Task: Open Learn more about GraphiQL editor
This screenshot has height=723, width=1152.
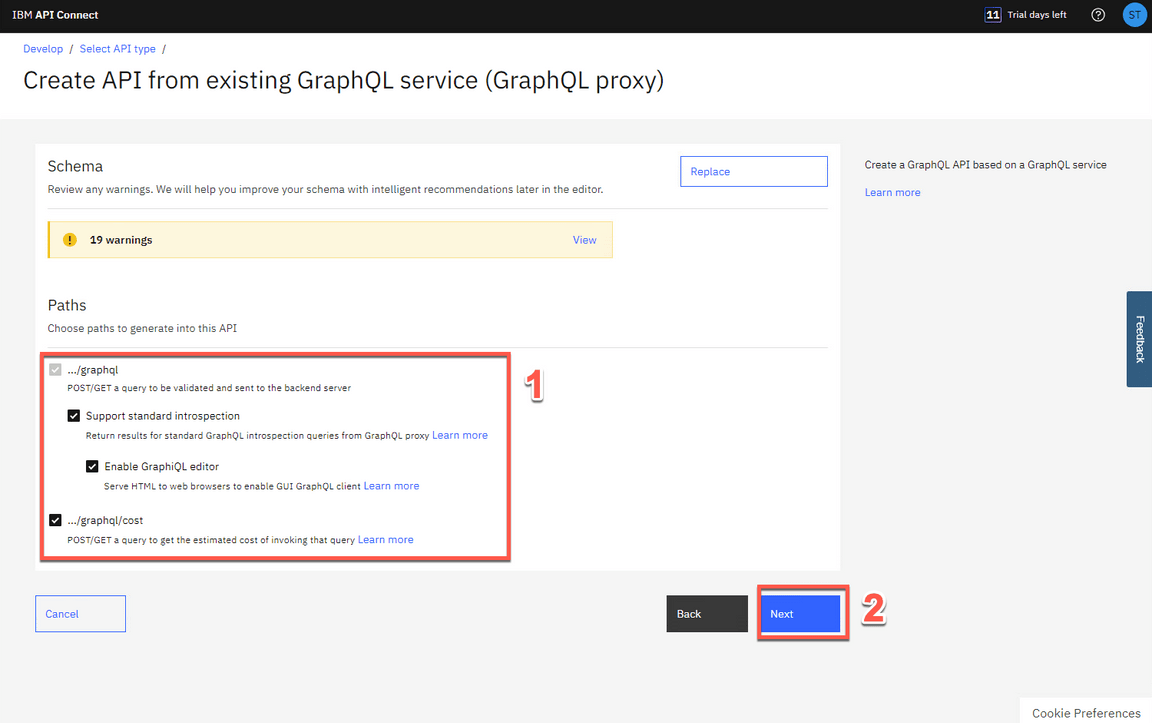Action: [x=392, y=486]
